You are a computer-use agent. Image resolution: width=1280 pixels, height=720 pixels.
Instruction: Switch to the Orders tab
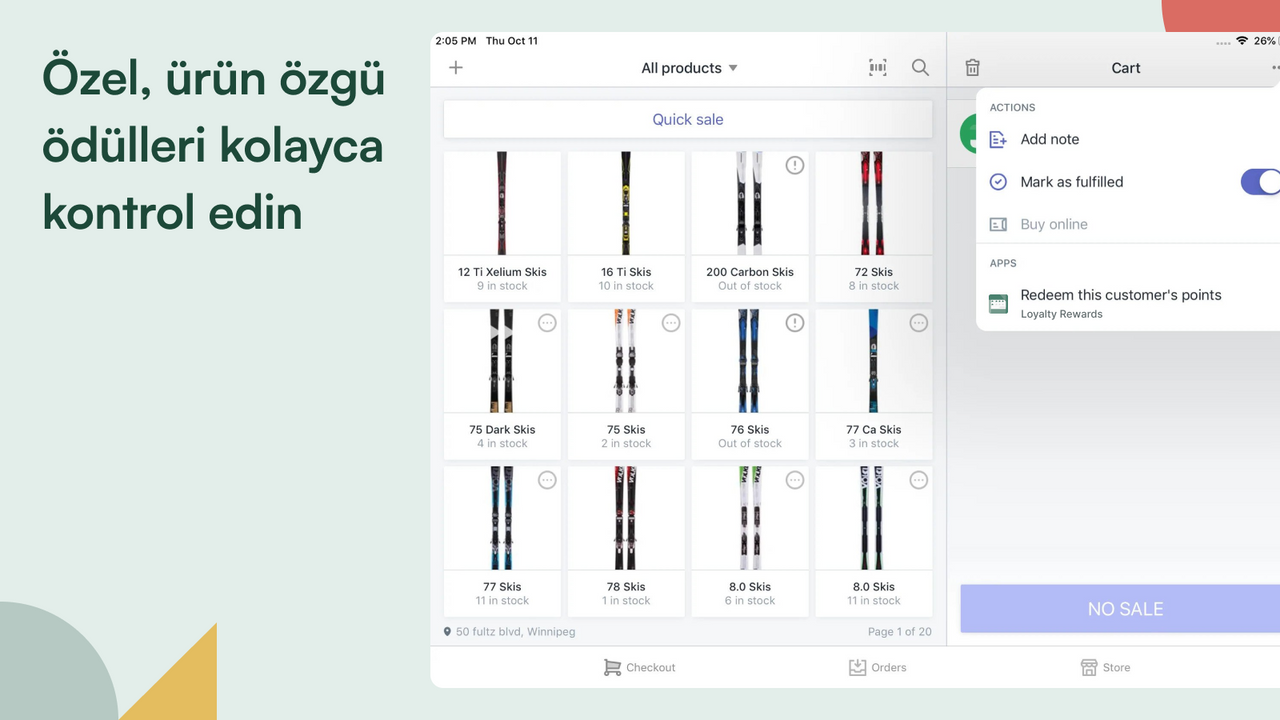pyautogui.click(x=877, y=667)
